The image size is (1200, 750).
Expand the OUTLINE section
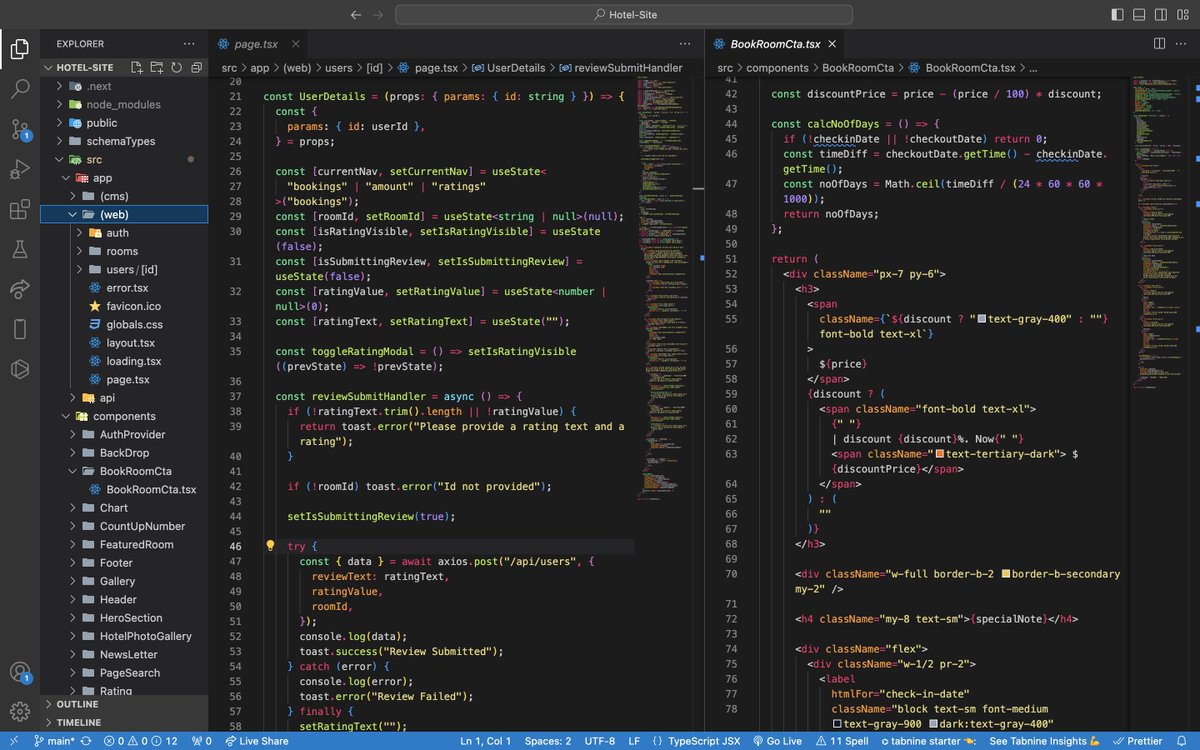(x=125, y=704)
